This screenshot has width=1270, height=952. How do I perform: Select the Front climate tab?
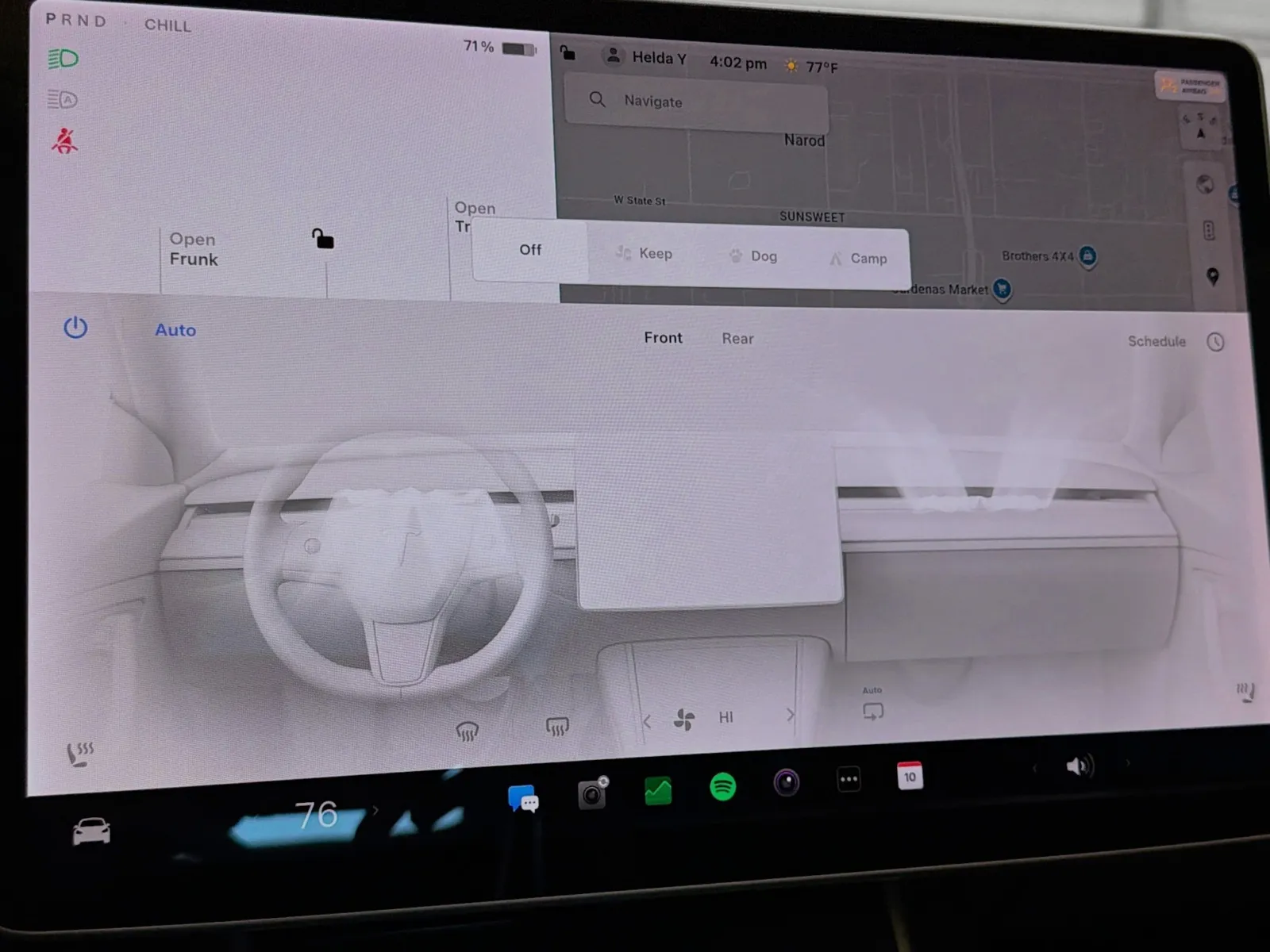coord(663,338)
